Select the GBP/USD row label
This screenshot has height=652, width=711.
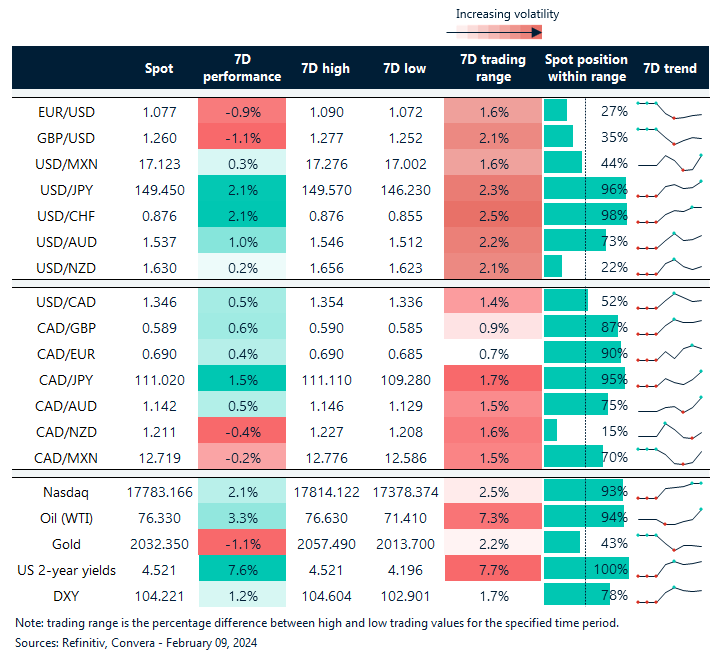click(67, 135)
